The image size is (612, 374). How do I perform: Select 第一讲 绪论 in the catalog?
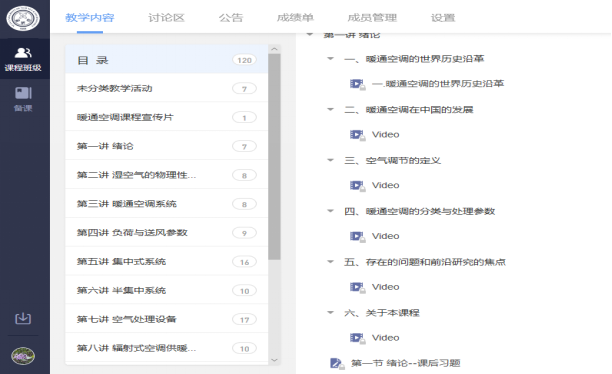(x=167, y=146)
